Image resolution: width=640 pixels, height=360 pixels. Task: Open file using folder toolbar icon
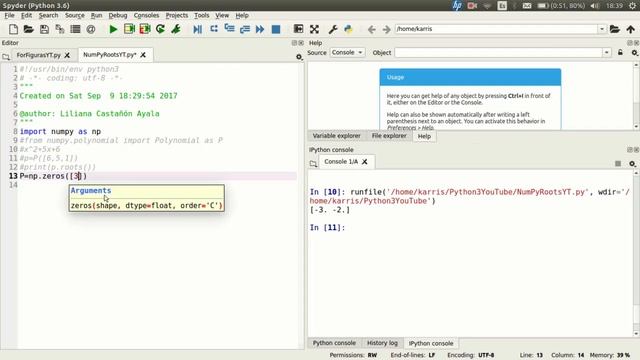coord(28,29)
